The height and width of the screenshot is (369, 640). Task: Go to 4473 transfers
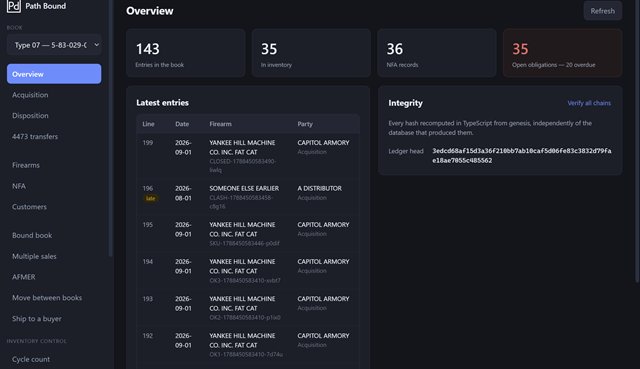pos(54,136)
